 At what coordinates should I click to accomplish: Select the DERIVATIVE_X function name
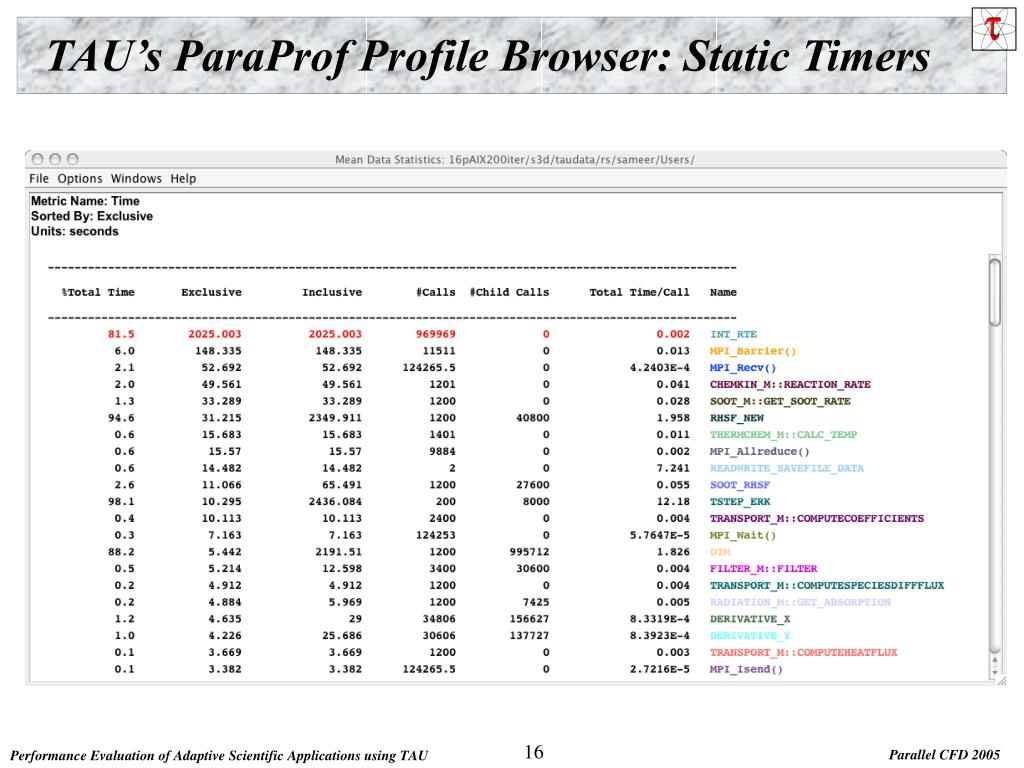(749, 619)
